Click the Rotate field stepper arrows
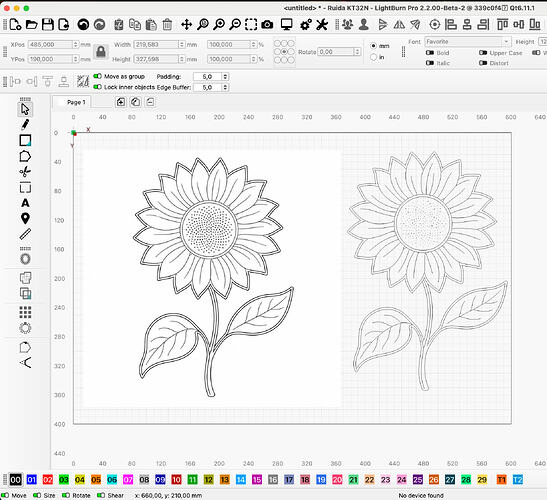 357,52
